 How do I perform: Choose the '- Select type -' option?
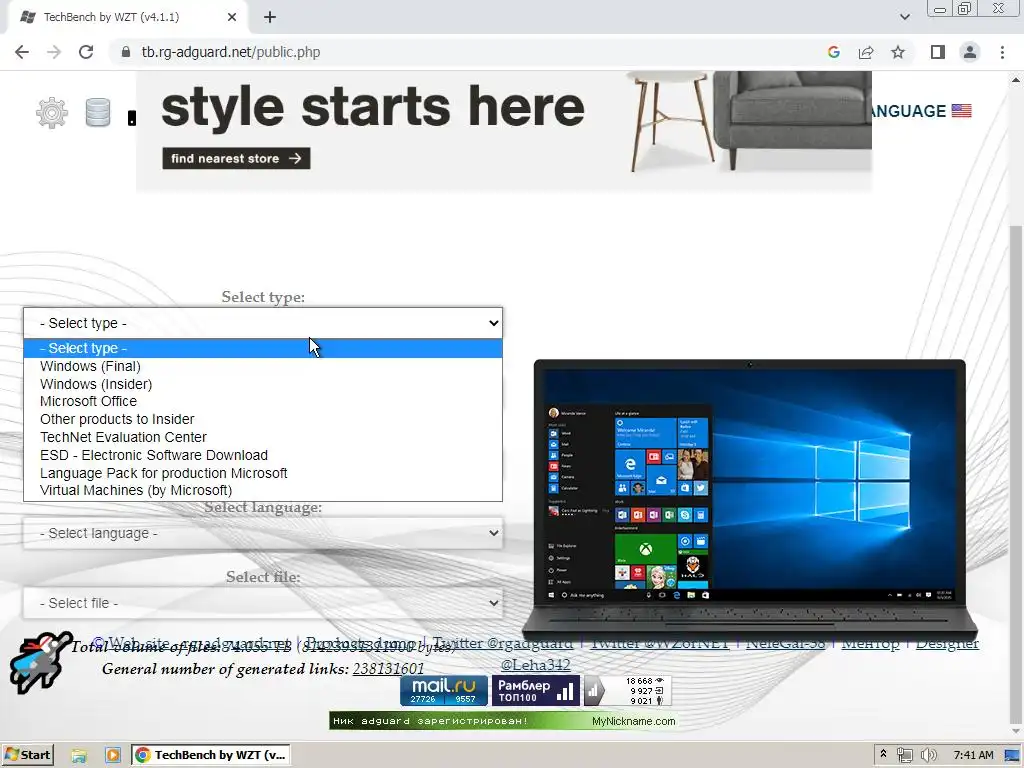point(263,349)
